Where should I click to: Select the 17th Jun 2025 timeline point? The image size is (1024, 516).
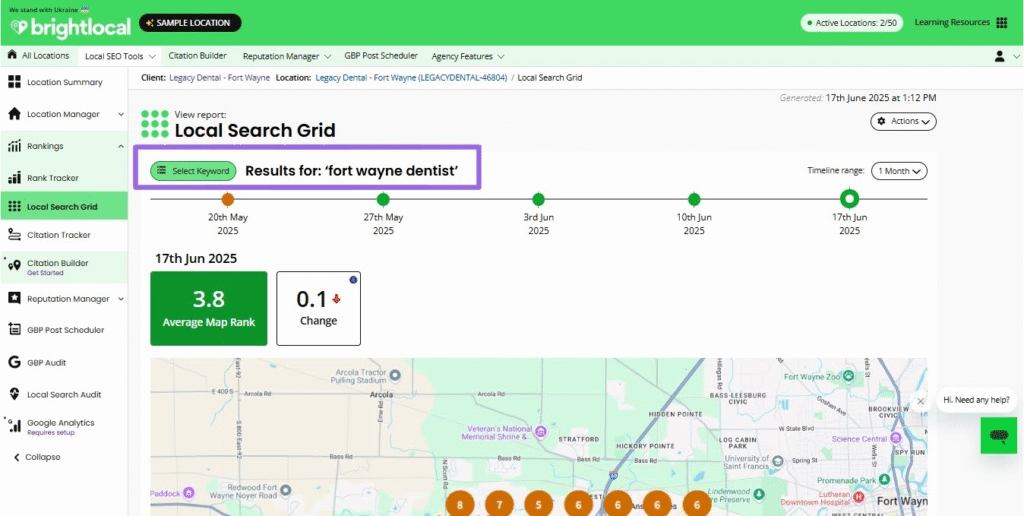pos(849,199)
